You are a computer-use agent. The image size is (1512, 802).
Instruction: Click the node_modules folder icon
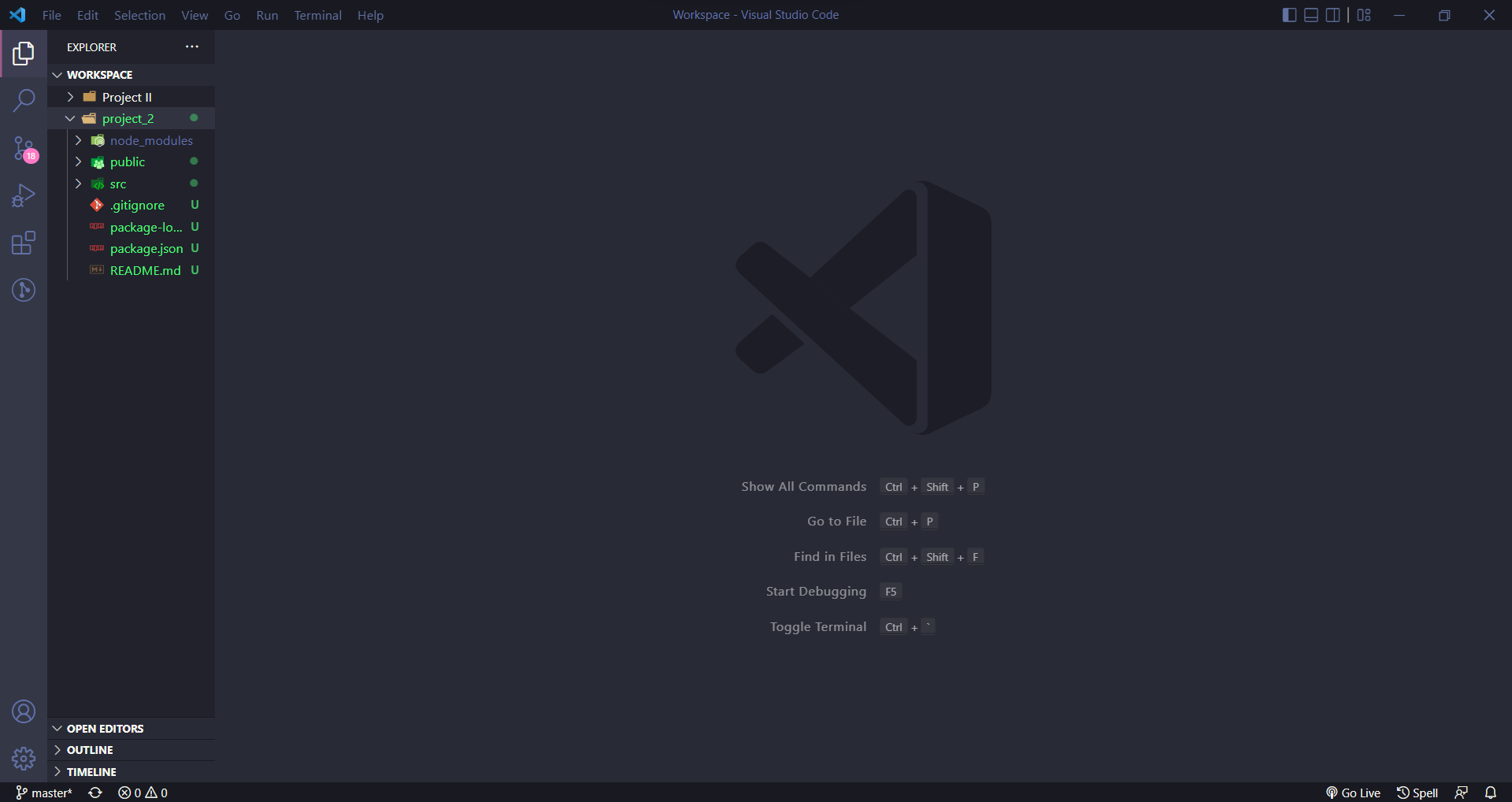[98, 140]
